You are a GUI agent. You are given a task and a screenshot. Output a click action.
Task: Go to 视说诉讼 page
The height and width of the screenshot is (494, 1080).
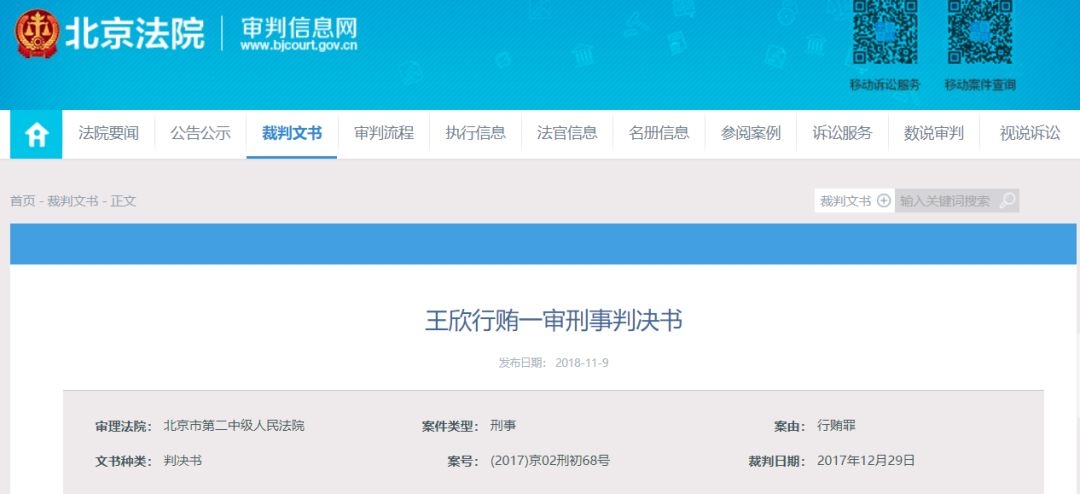(1029, 133)
